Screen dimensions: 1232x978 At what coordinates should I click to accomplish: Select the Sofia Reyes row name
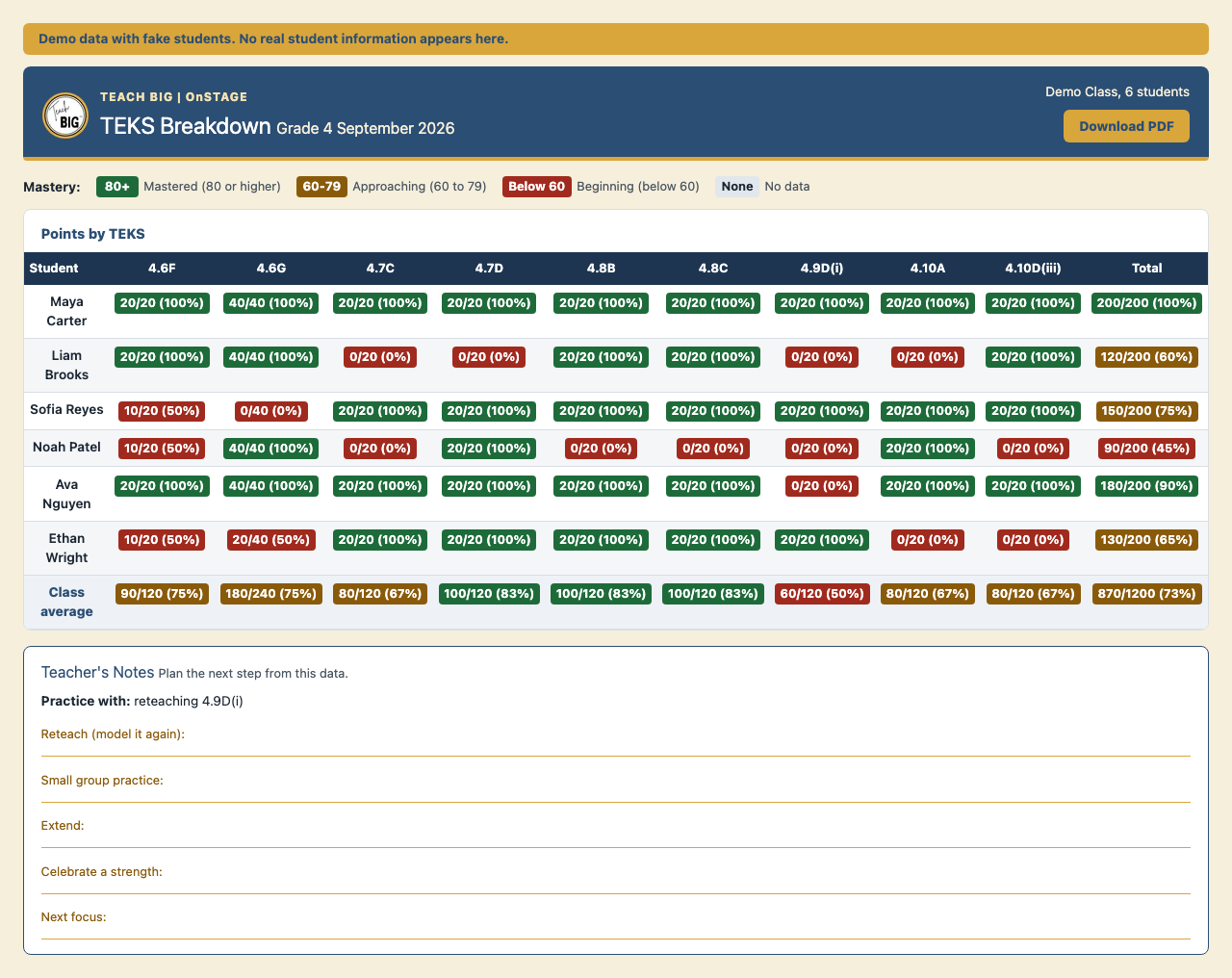click(67, 410)
